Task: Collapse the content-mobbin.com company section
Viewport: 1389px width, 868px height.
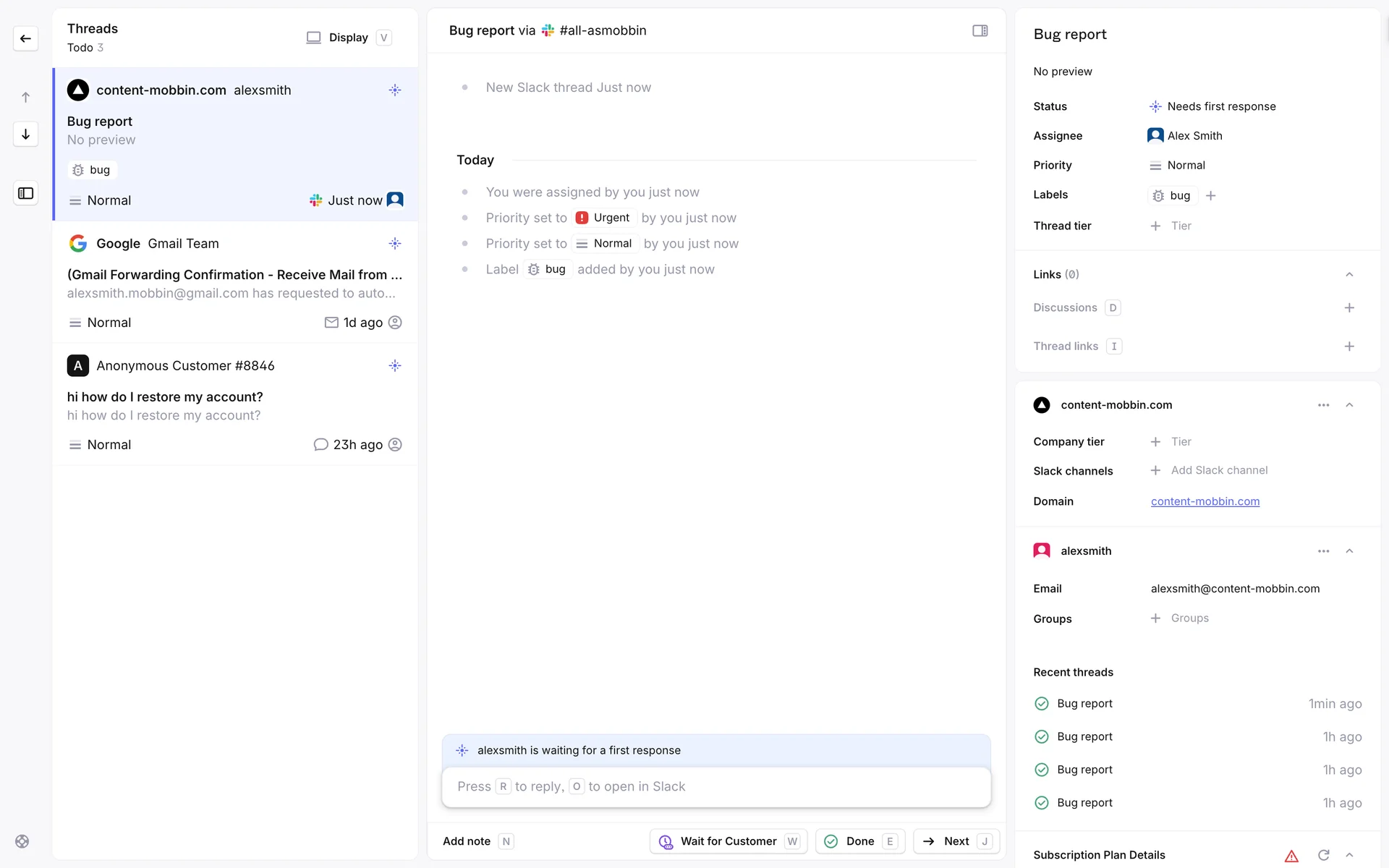Action: click(x=1349, y=405)
